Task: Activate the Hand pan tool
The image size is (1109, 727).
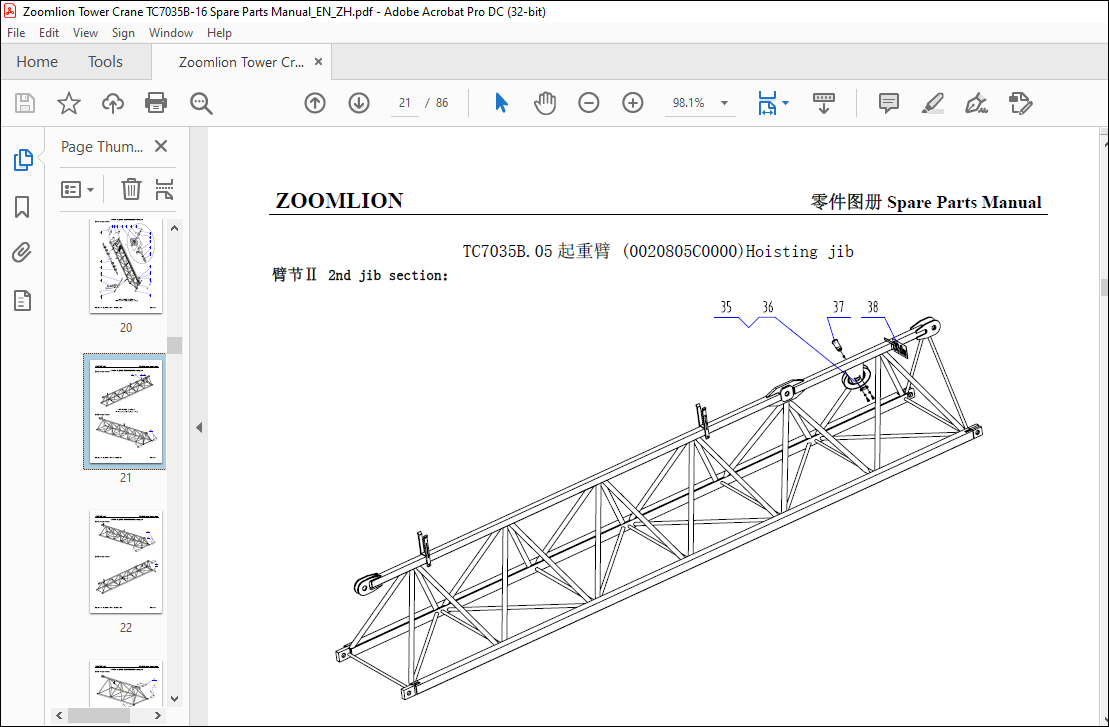Action: click(545, 103)
